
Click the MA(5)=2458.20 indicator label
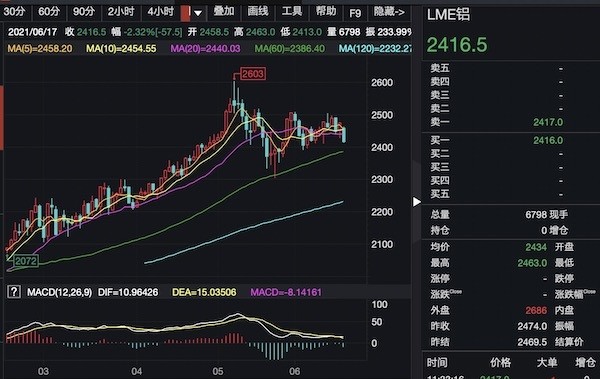[39, 49]
